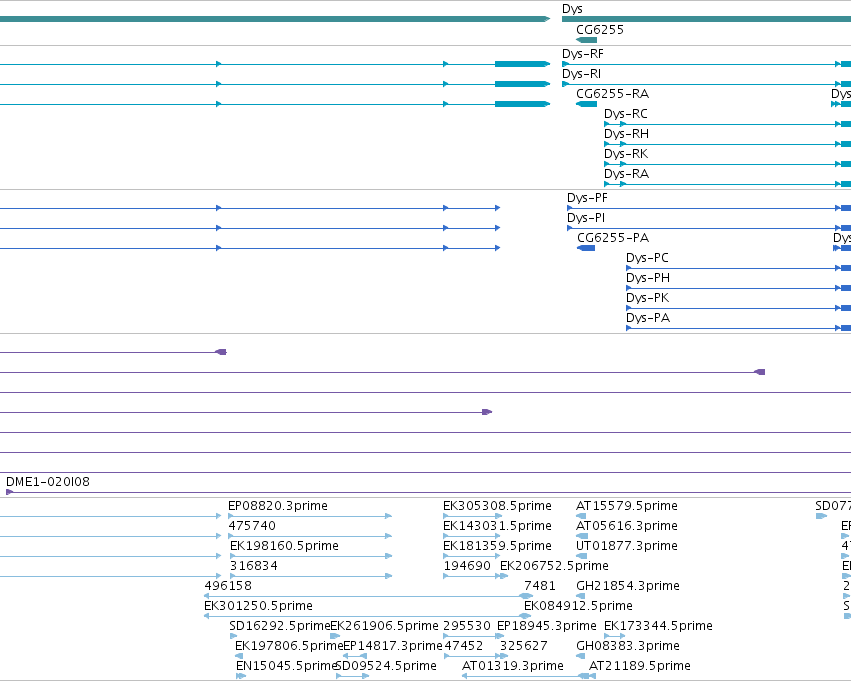Select EST EK206752.5prime
Image resolution: width=851 pixels, height=681 pixels.
[554, 567]
